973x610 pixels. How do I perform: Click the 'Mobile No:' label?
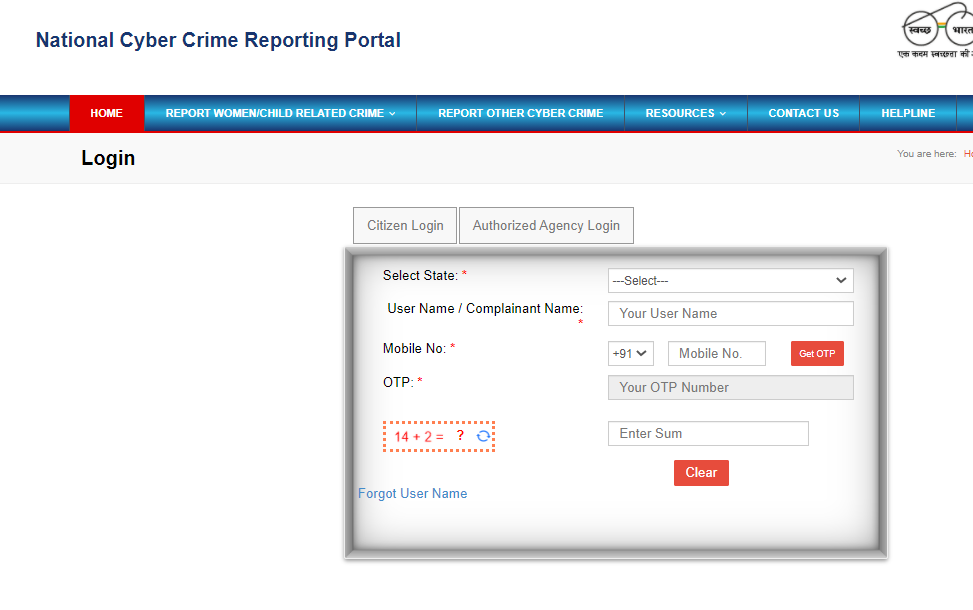click(414, 348)
